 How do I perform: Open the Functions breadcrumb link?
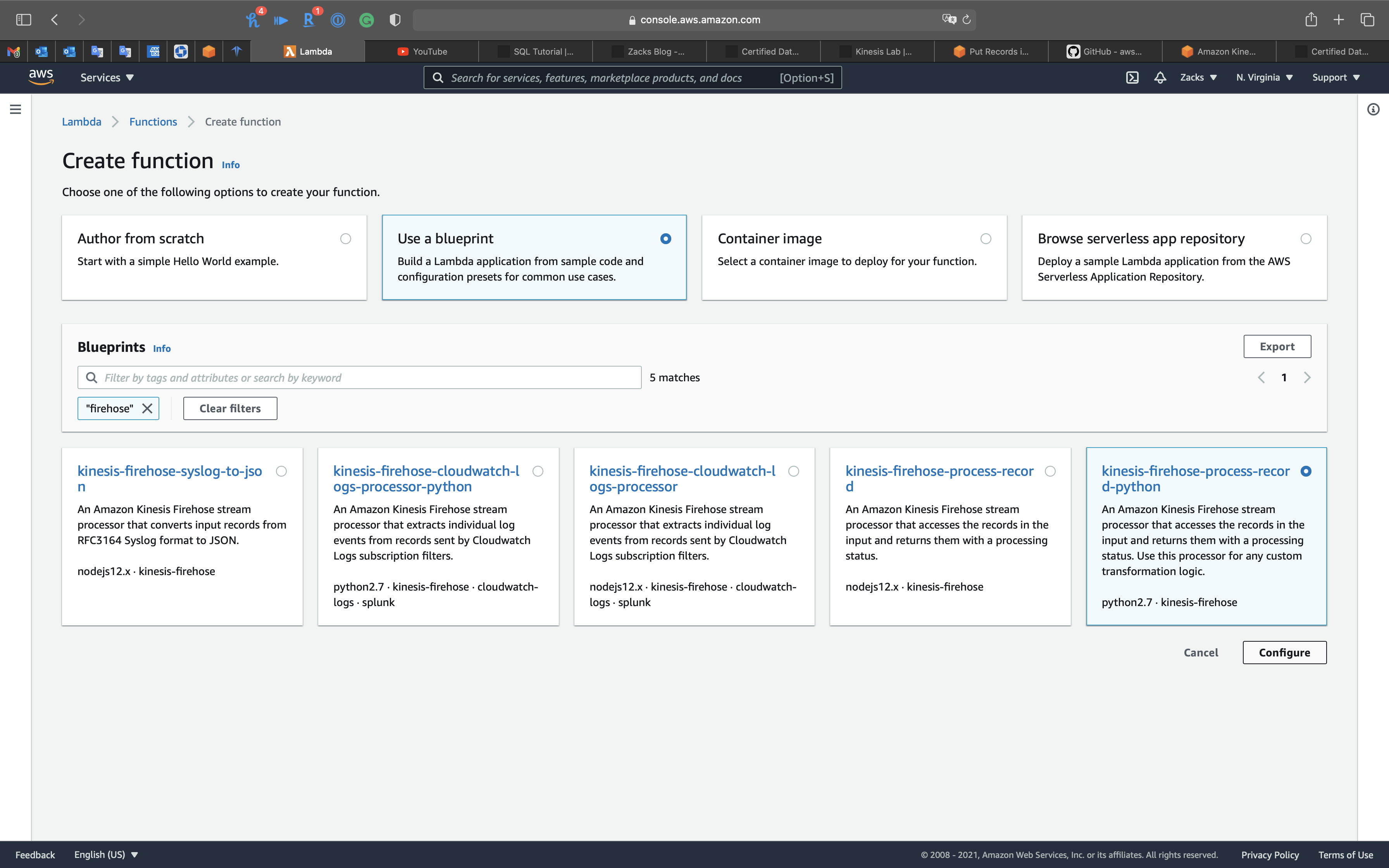[153, 122]
